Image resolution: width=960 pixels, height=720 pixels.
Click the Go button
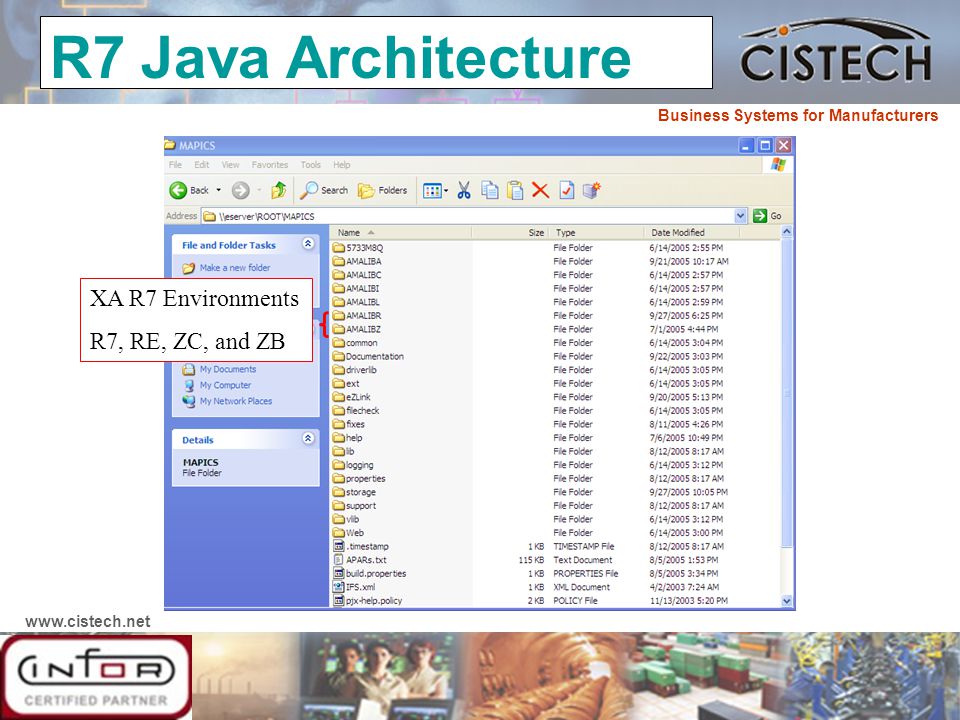767,216
